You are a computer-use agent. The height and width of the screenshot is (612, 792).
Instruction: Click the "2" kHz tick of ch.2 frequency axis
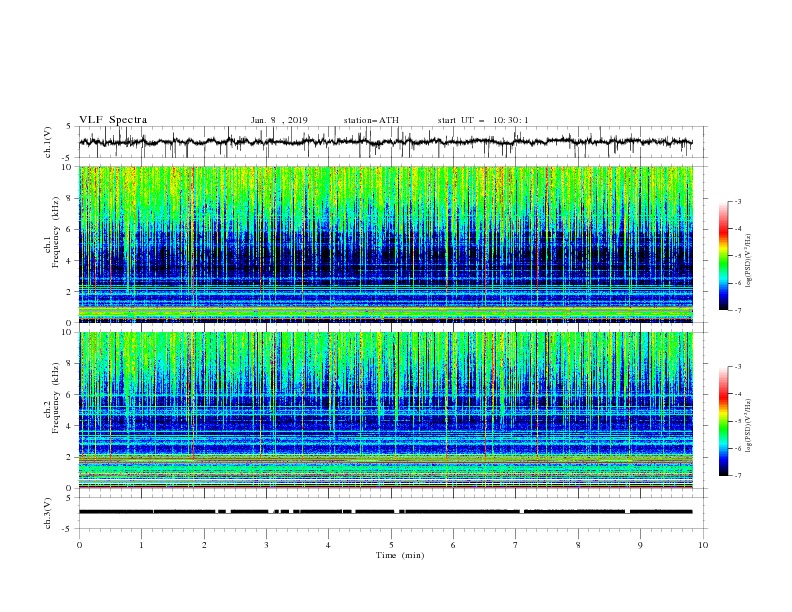tap(71, 457)
